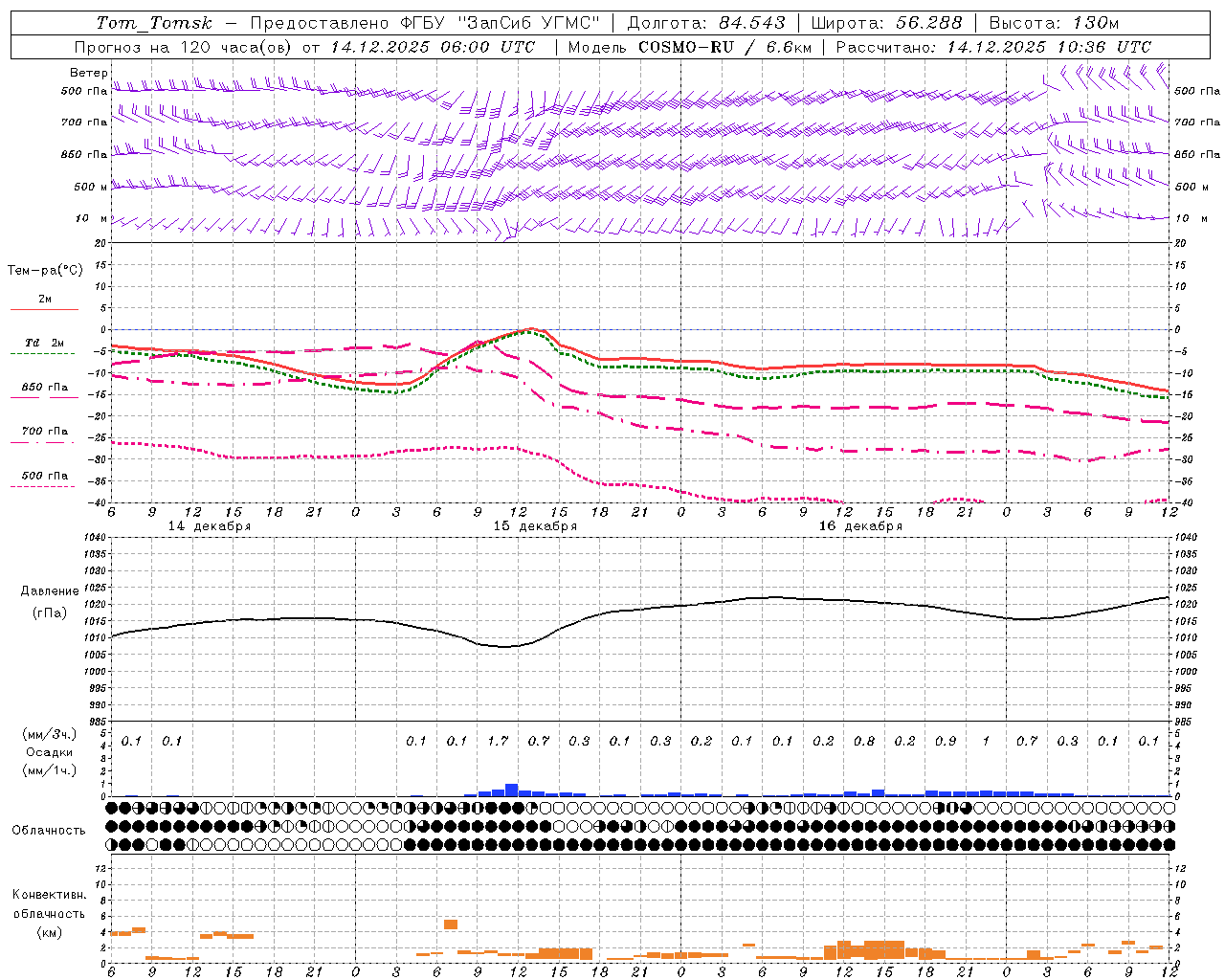This screenshot has height=980, width=1225.
Task: Click the 'Ветер' wind panel label
Action: click(88, 73)
